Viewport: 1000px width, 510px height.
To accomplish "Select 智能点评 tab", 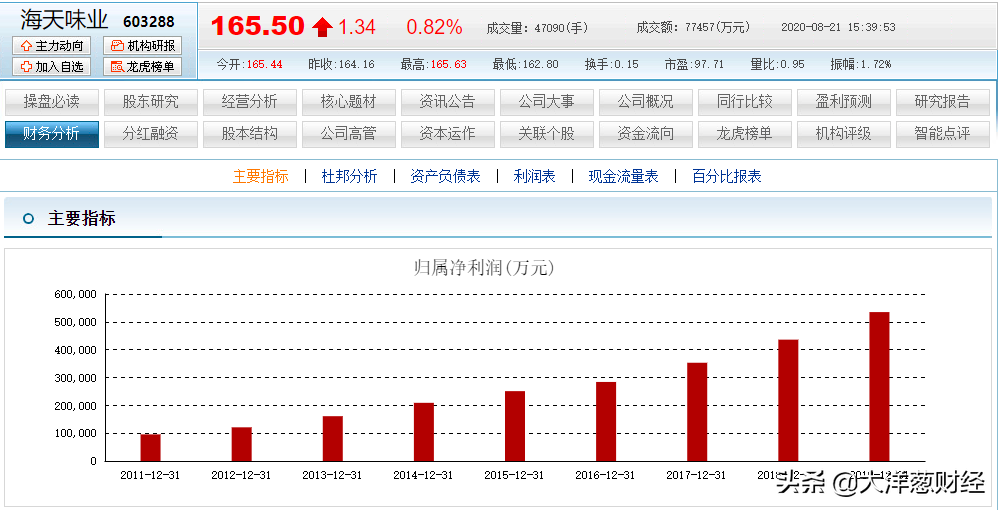I will point(943,134).
